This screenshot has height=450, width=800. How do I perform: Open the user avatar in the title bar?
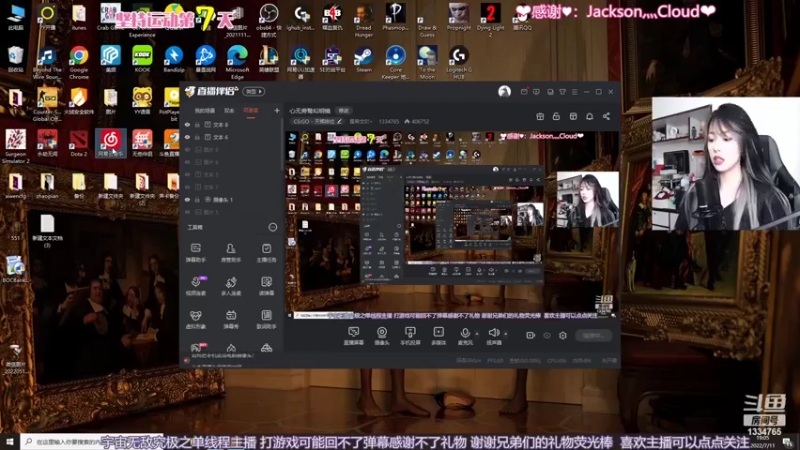click(x=504, y=91)
